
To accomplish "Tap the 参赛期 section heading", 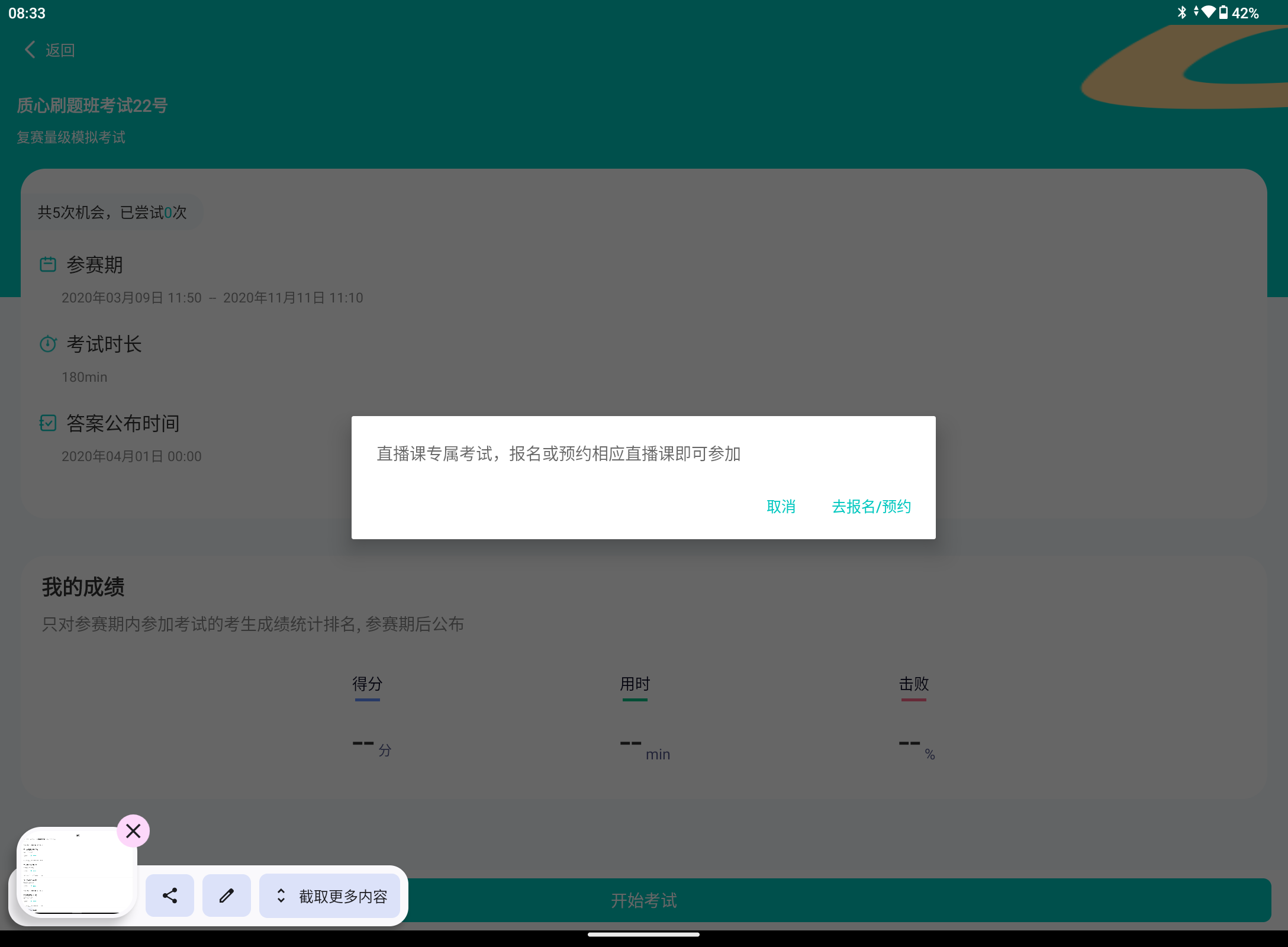I will (95, 265).
